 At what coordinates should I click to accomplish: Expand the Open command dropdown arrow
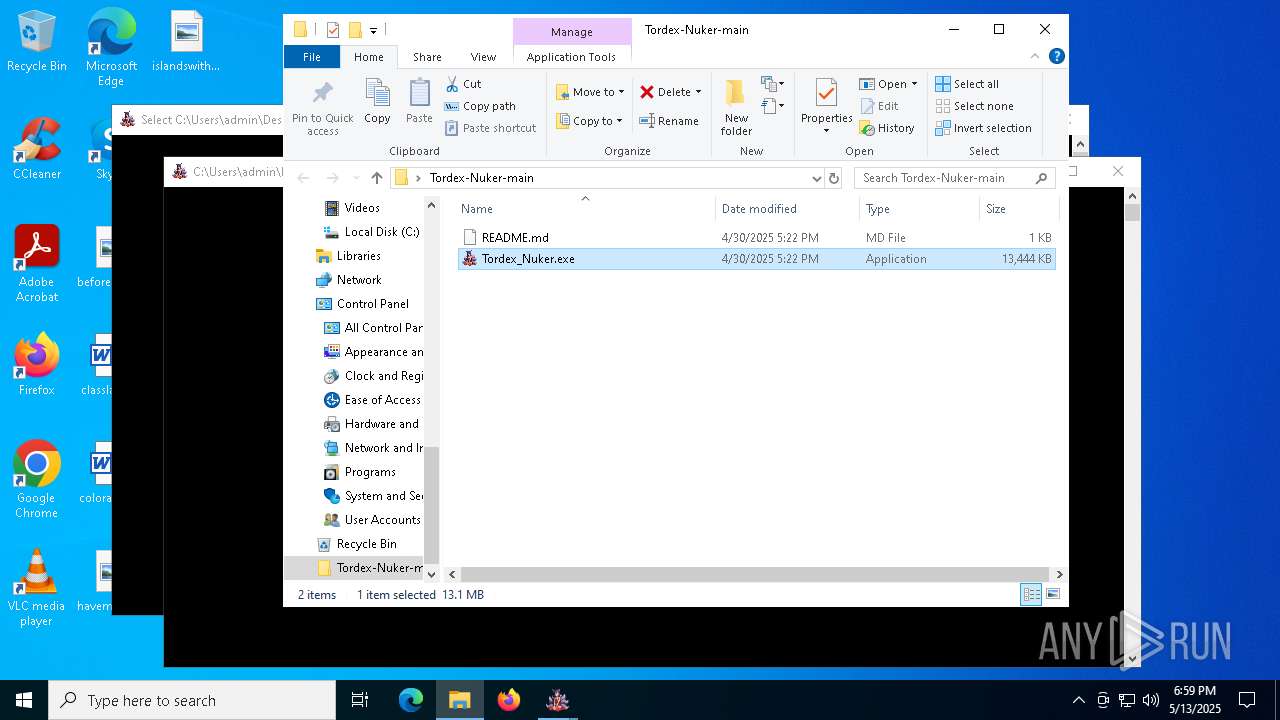point(914,84)
